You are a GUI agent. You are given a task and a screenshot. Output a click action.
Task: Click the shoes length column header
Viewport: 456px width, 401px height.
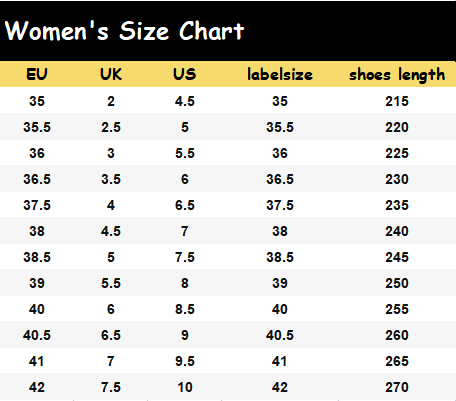(x=397, y=75)
